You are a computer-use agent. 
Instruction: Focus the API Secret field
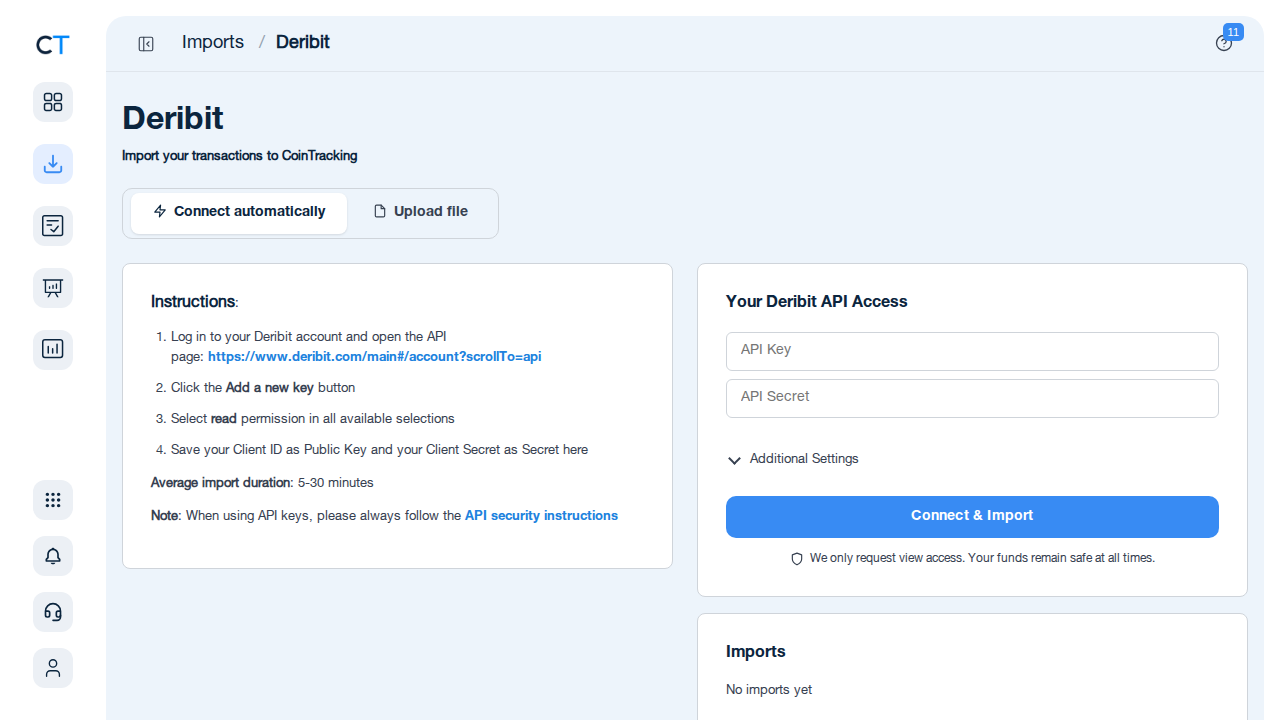click(972, 398)
